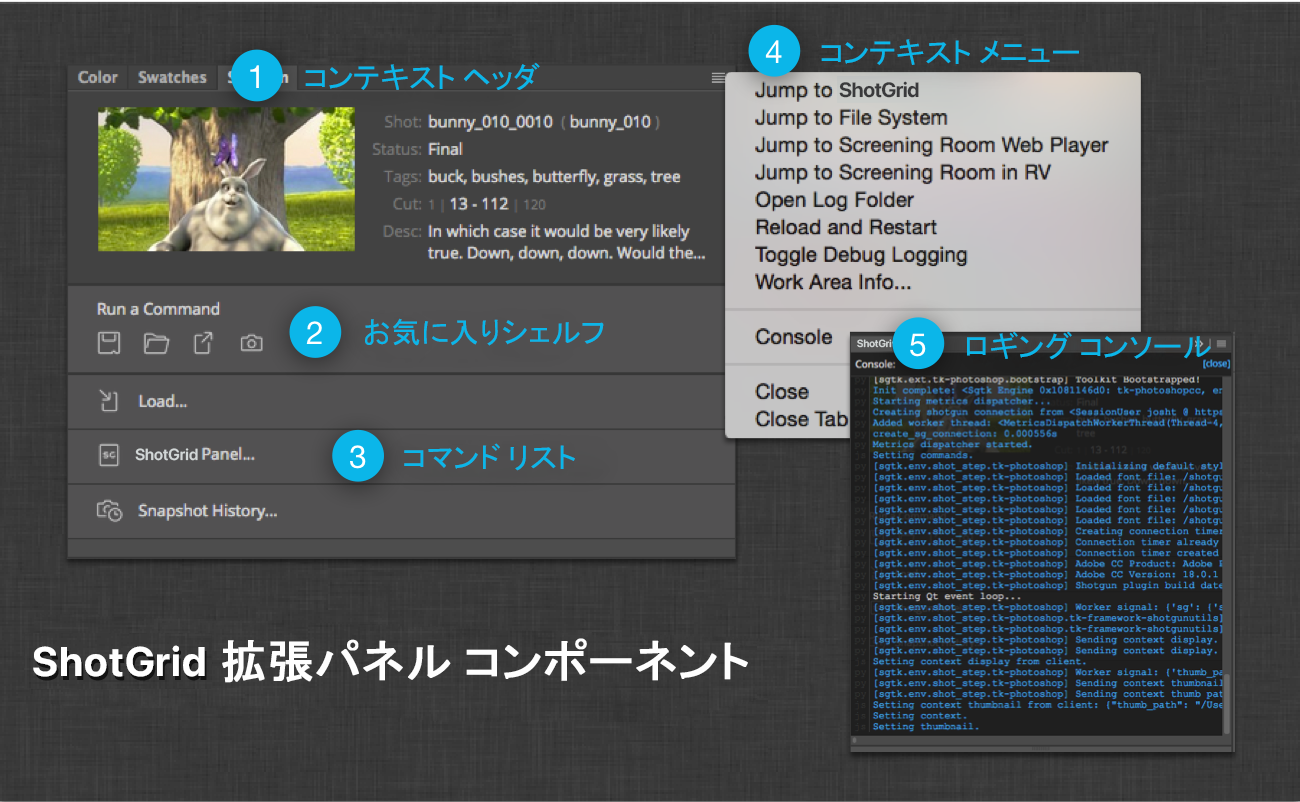Click the tags text buck, bushes, butterfly

point(554,177)
